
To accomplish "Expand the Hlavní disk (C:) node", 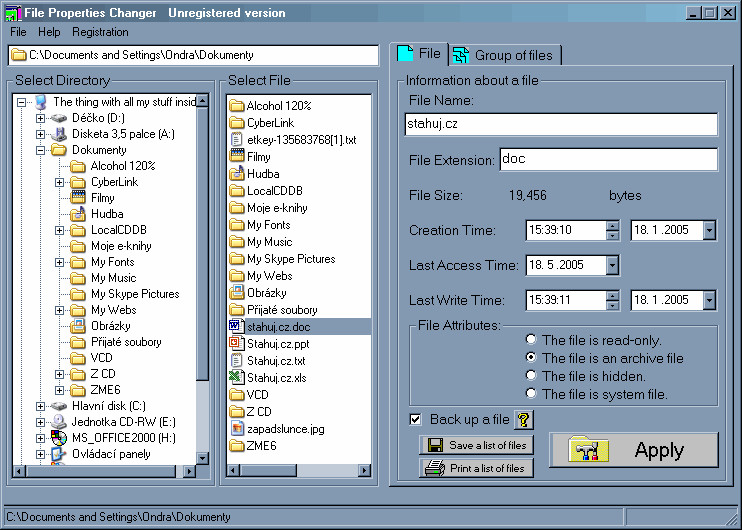I will [x=41, y=406].
